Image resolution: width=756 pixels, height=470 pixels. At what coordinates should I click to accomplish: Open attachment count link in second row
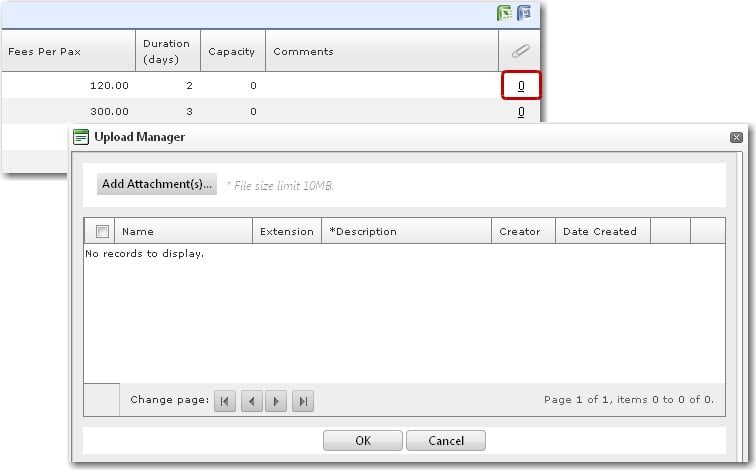[x=520, y=112]
